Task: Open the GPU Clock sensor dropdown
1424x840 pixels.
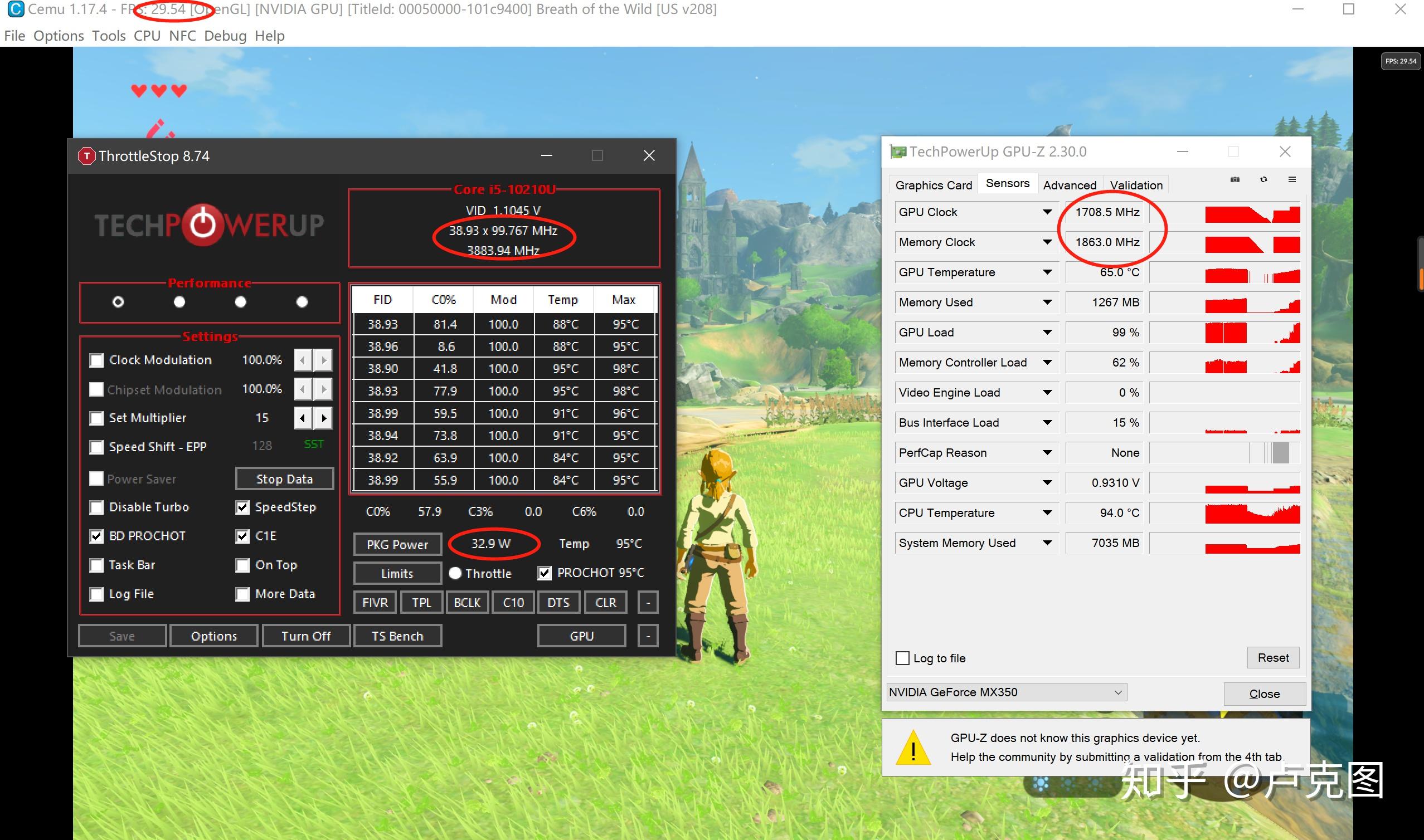Action: (x=1047, y=212)
